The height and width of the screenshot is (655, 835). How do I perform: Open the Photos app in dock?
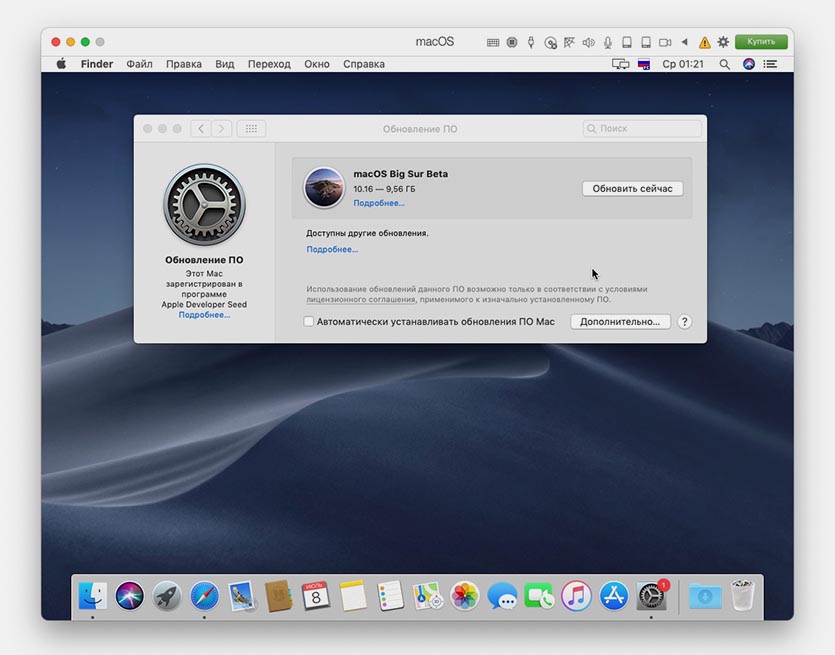point(464,596)
